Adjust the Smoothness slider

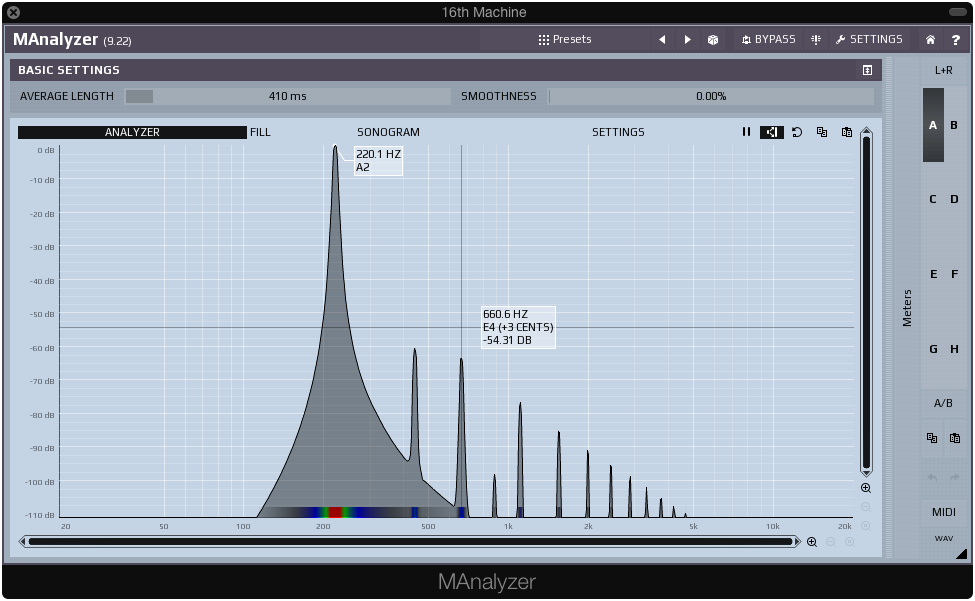tap(711, 96)
